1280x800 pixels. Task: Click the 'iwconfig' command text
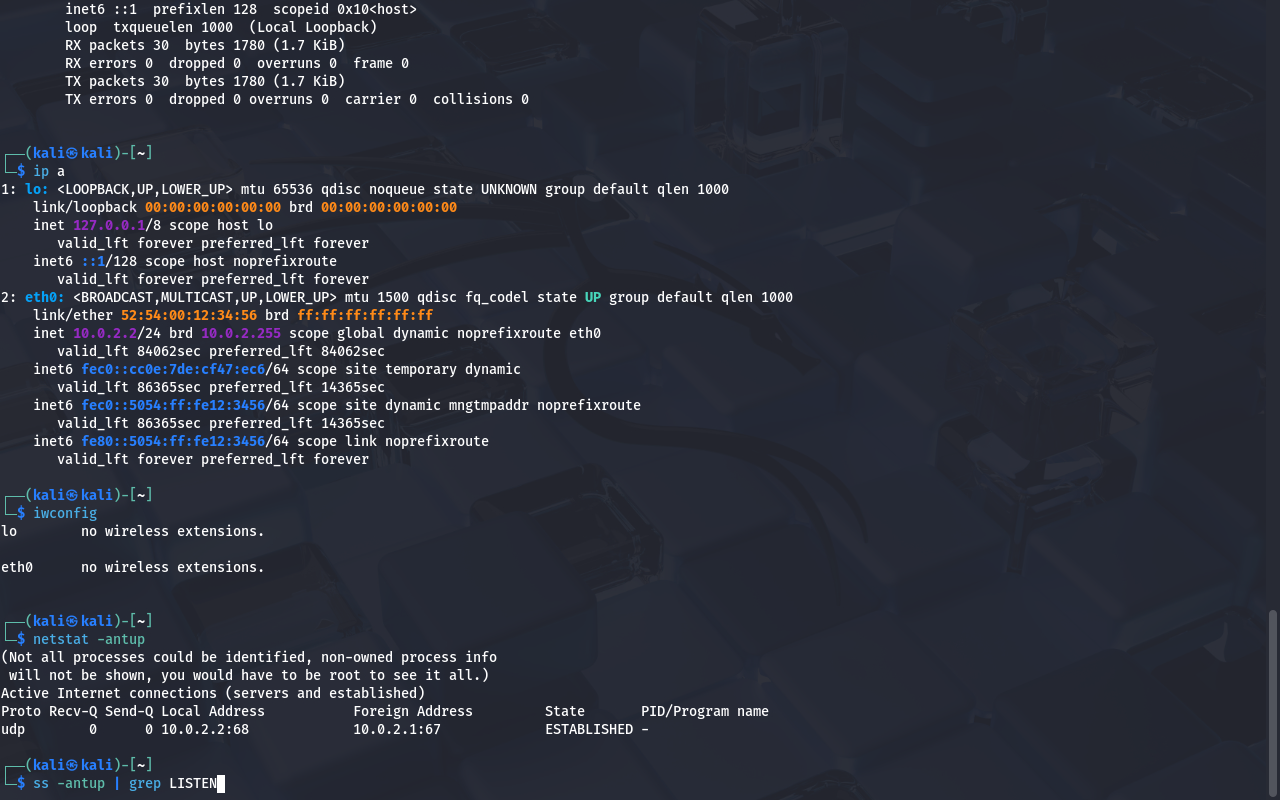(65, 513)
